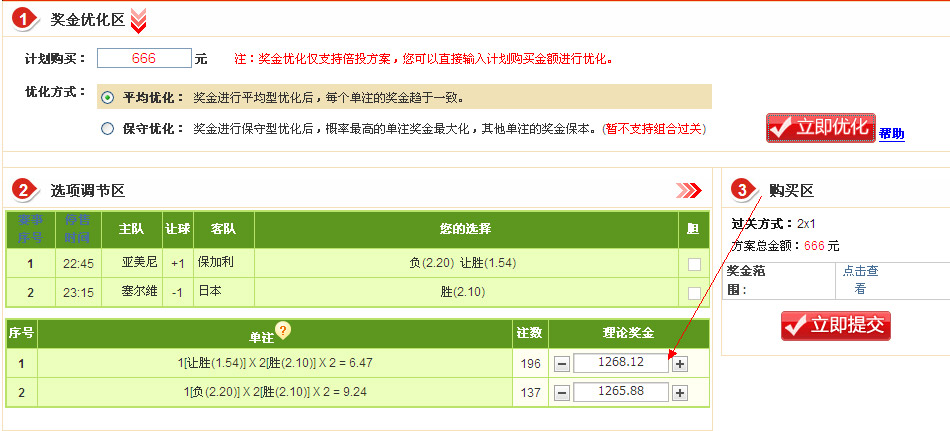Click the 停售时间 column header
The image size is (950, 431).
click(77, 229)
